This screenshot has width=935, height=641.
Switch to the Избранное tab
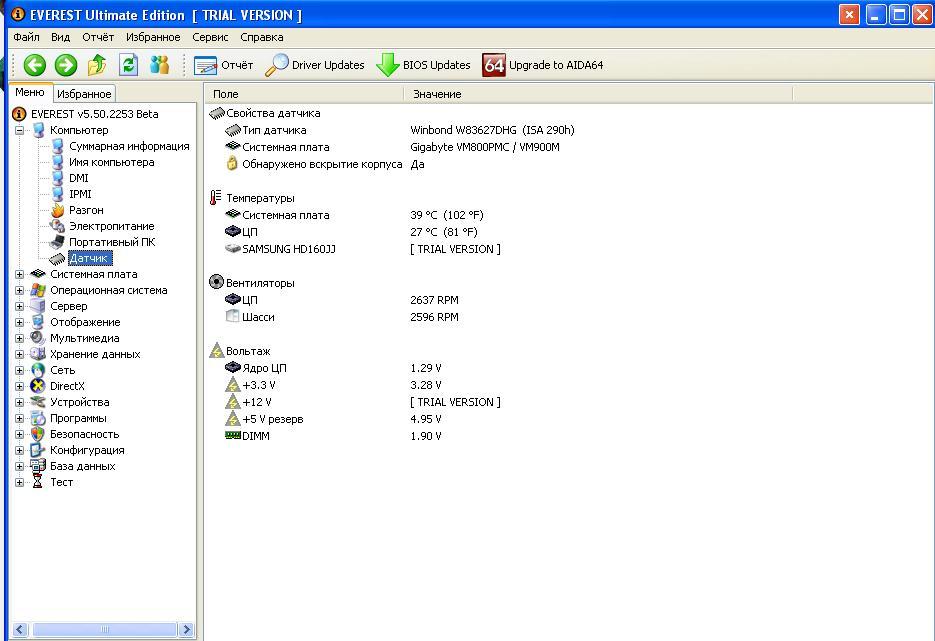click(84, 94)
